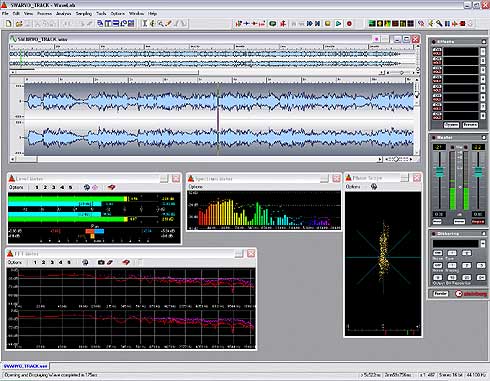Click the blue fast-forward transport icon
Screen dimensions: 490x381
tap(310, 24)
